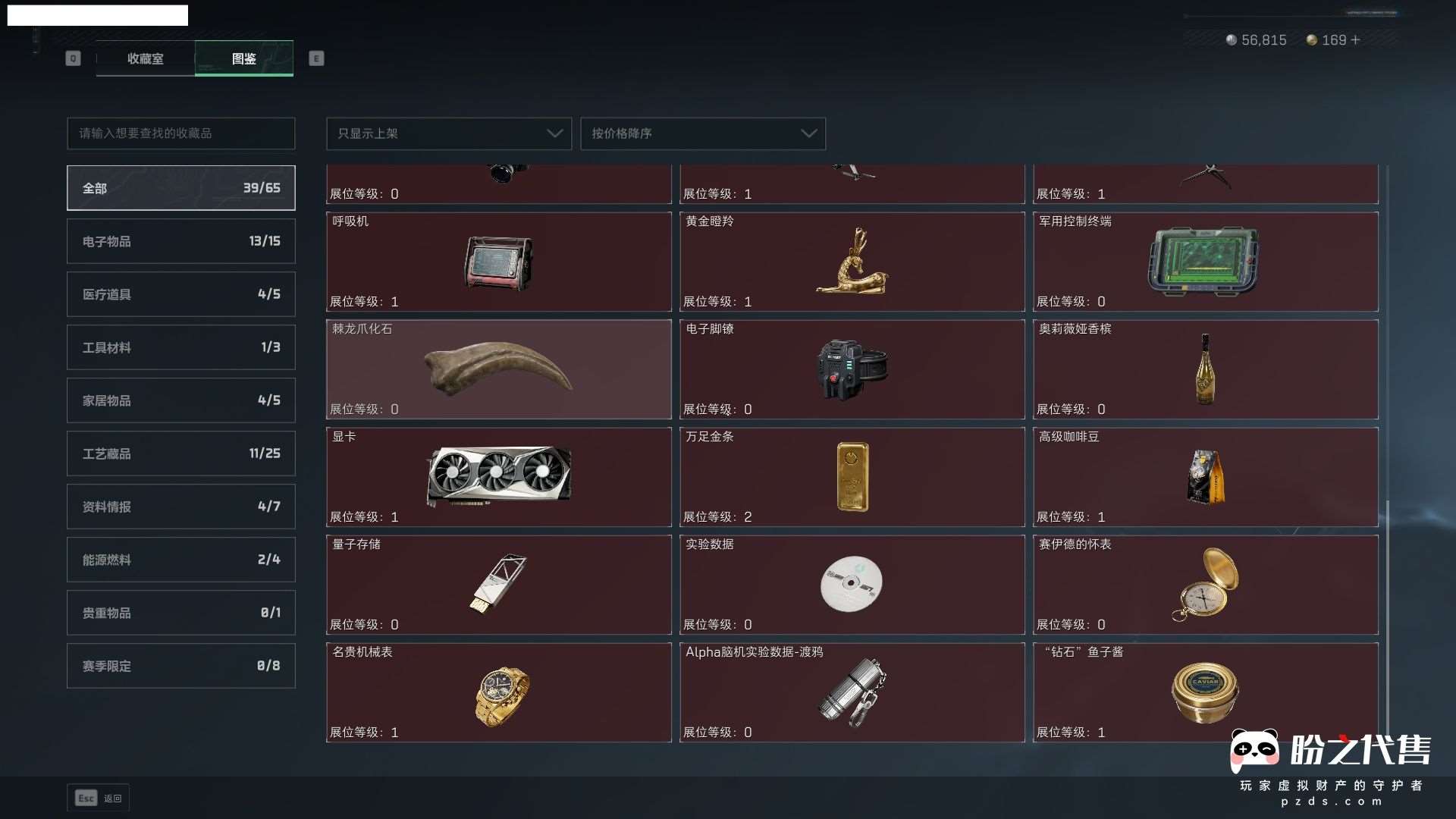Click the 黄金瞪羚 golden gazelle statue icon

pyautogui.click(x=852, y=261)
